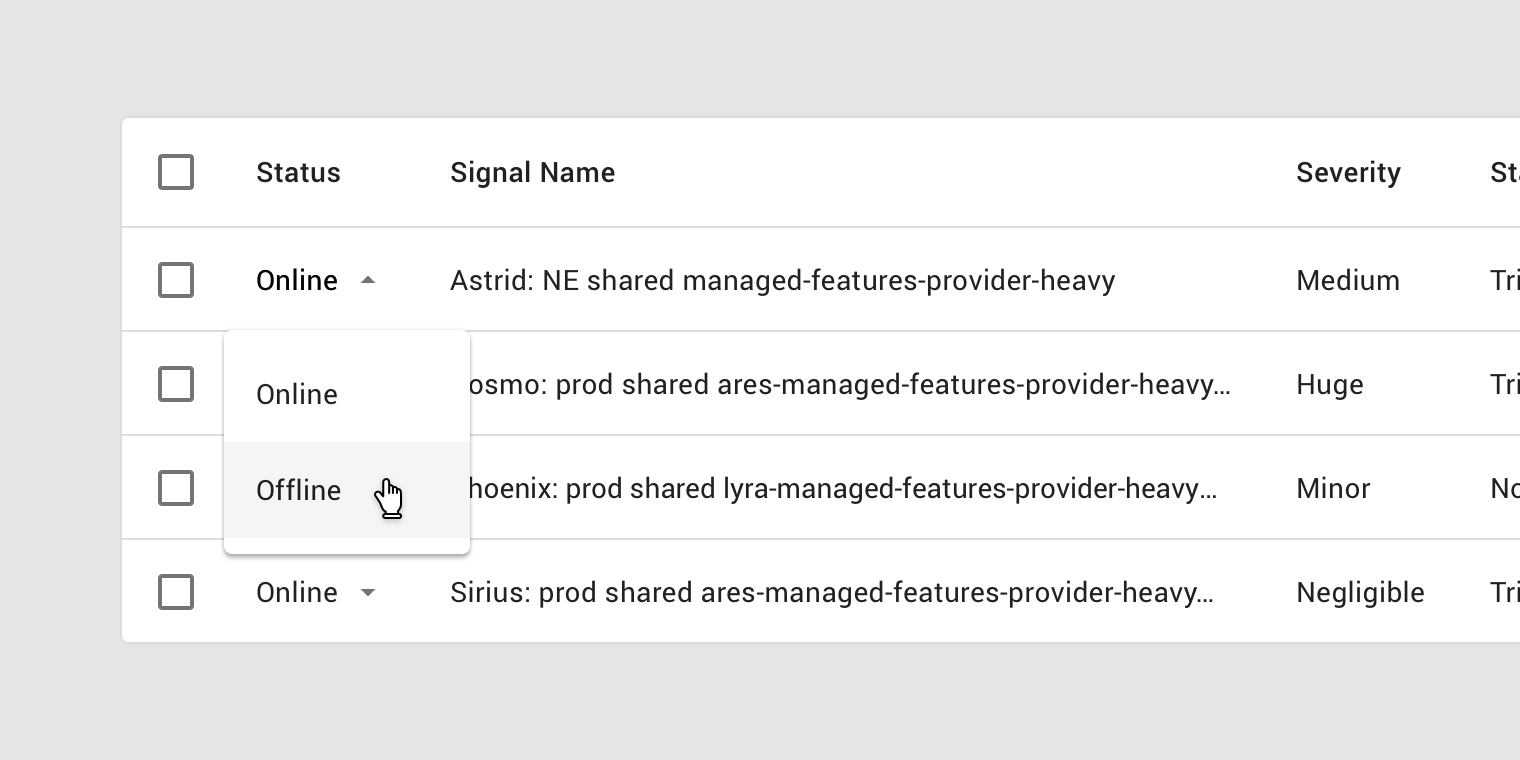
Task: Click the Phoenix prod shared lyra signal name
Action: tap(843, 489)
